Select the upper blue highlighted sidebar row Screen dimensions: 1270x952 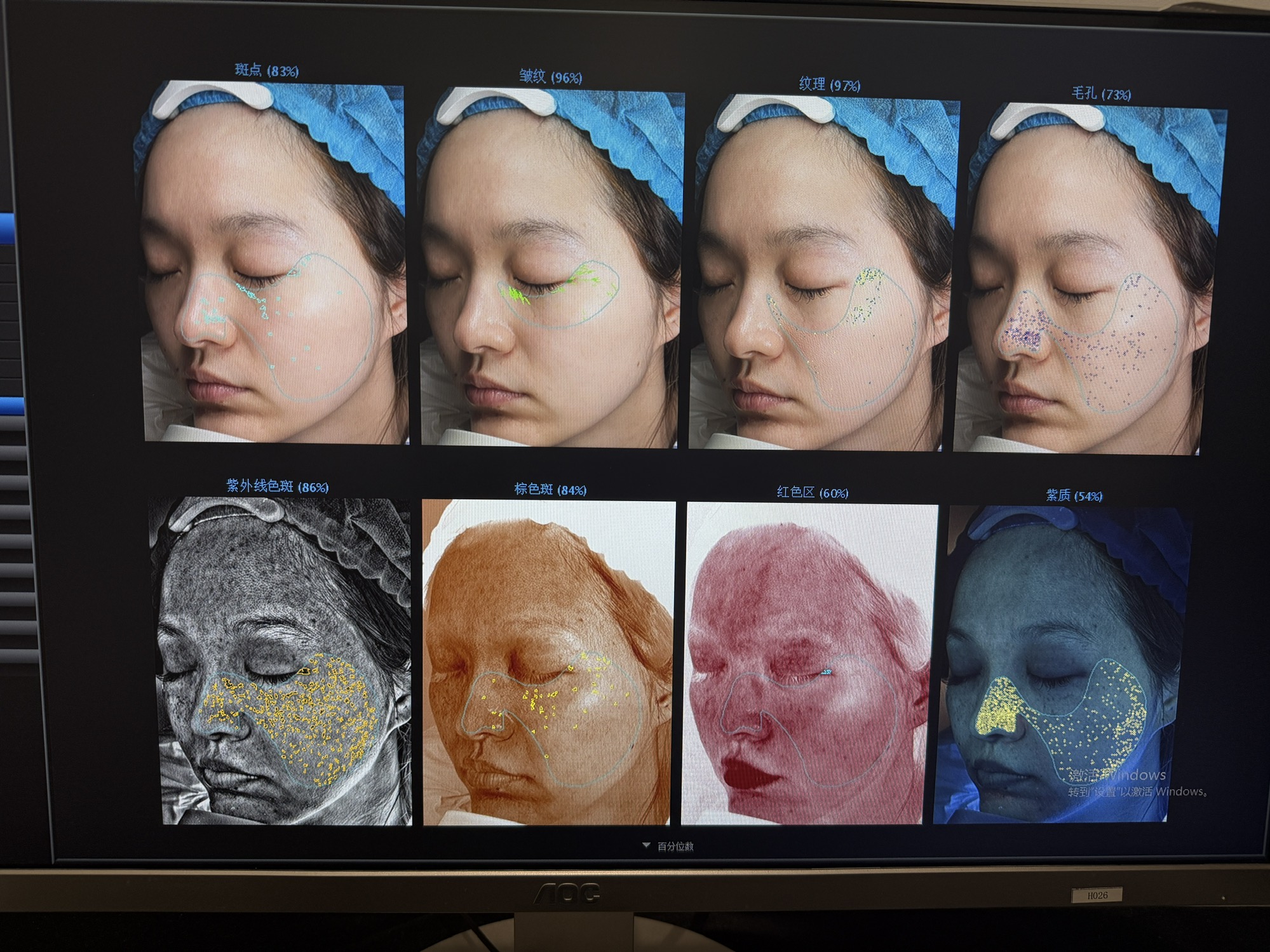coord(7,229)
